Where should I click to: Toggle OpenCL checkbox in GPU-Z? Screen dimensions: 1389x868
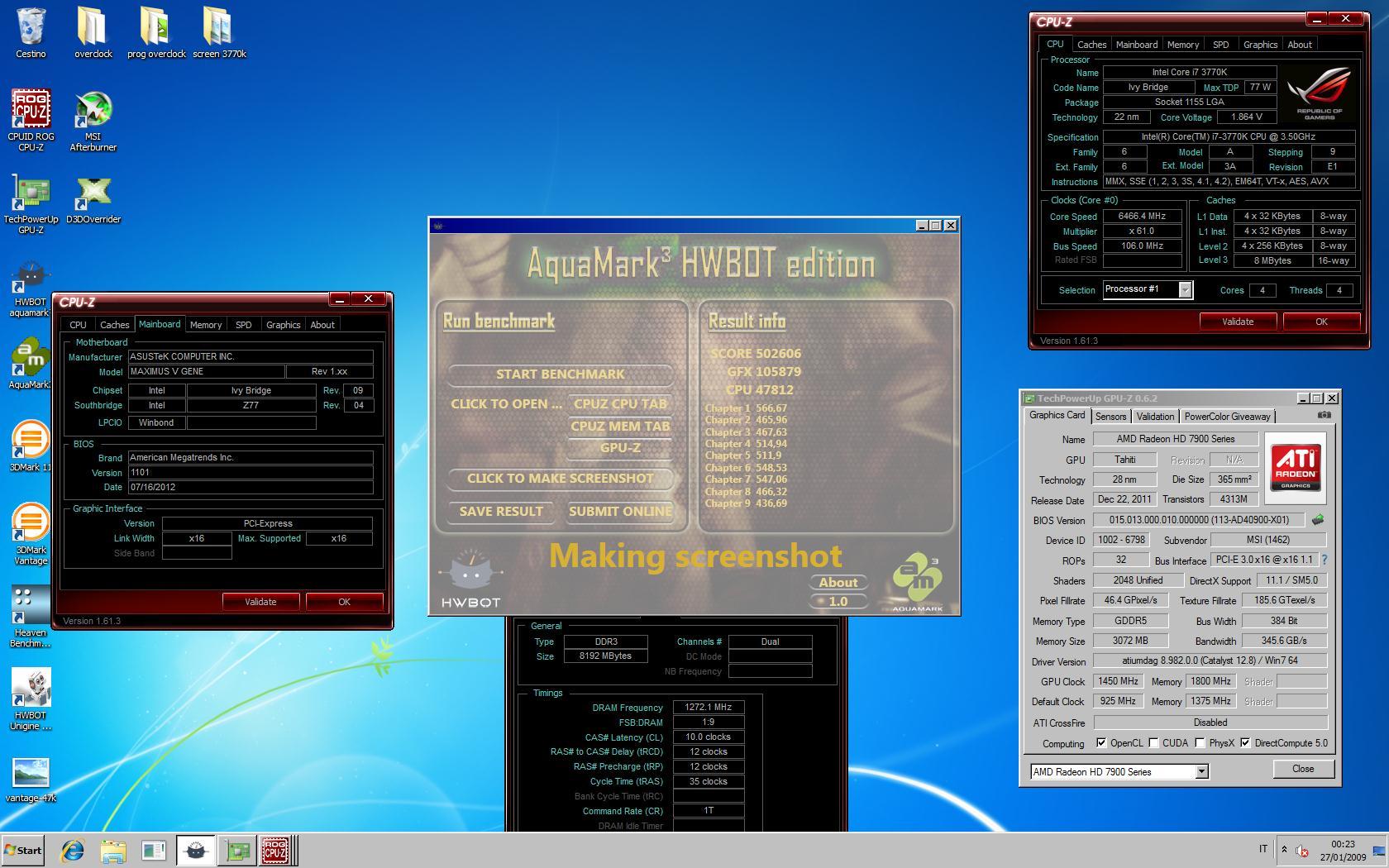(x=1101, y=743)
